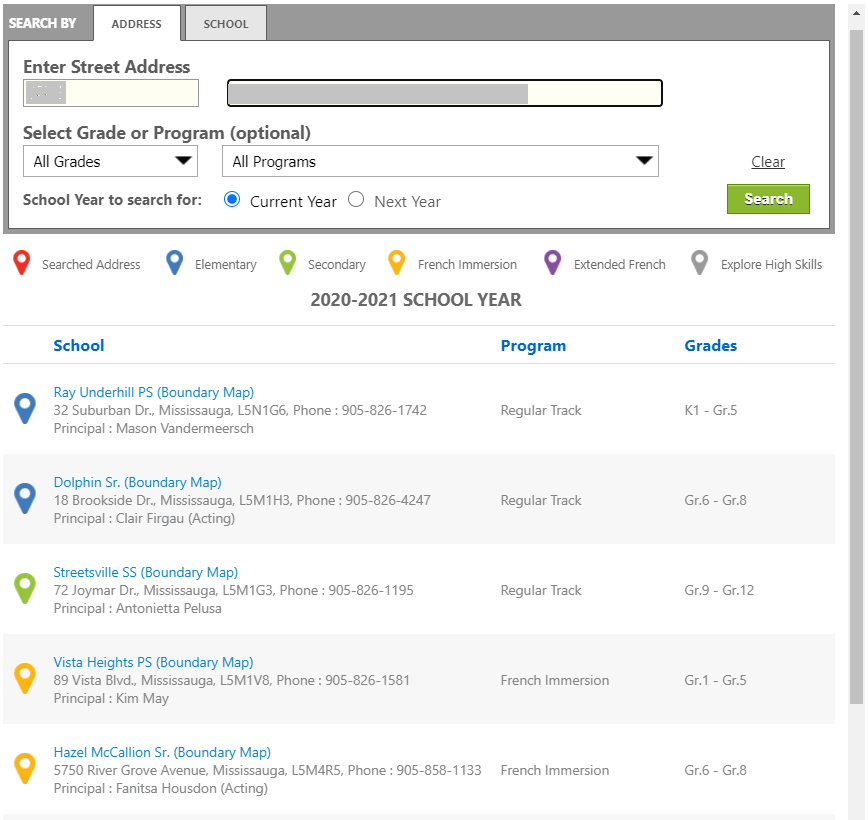Click the gray Explore High Skills legend pin
The height and width of the screenshot is (820, 868).
click(x=700, y=263)
